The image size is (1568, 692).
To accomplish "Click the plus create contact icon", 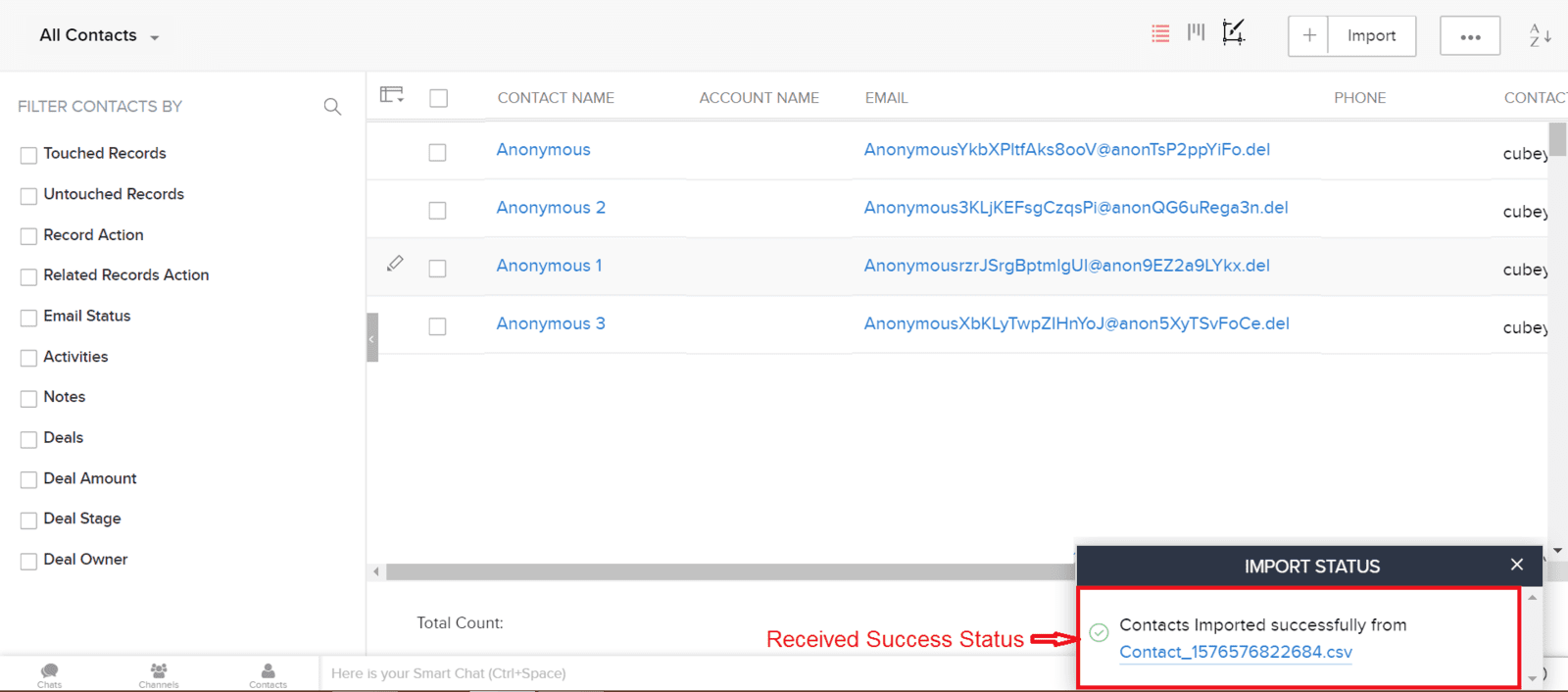I will pyautogui.click(x=1308, y=36).
